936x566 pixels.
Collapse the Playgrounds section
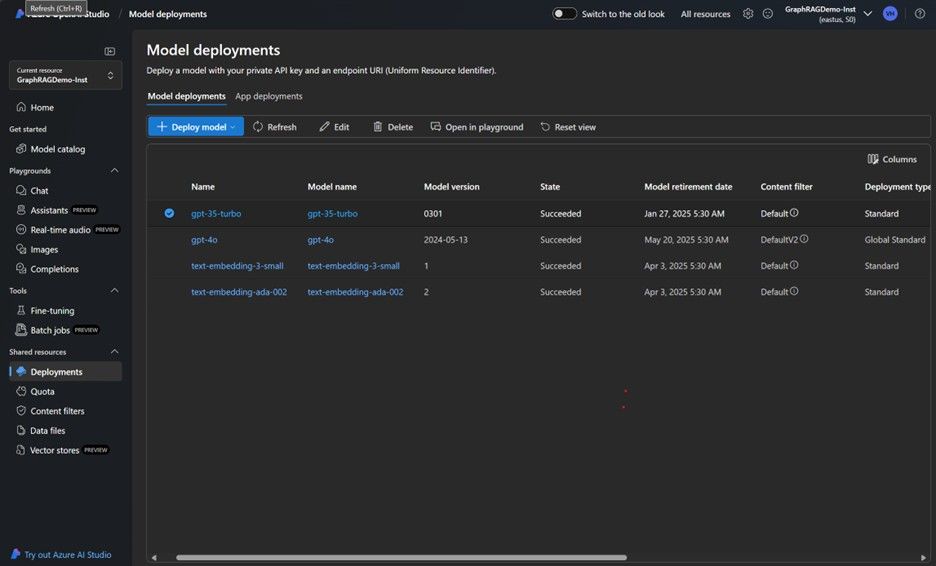click(114, 171)
